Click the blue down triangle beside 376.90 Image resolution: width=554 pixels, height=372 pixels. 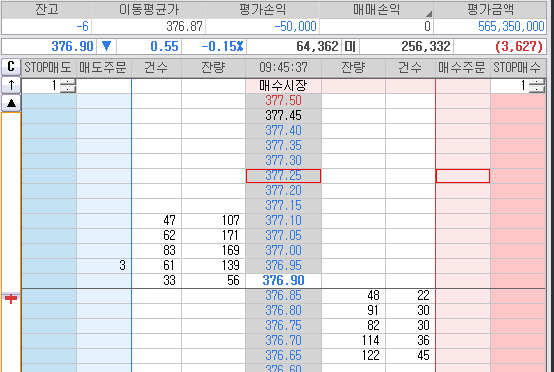tap(106, 46)
